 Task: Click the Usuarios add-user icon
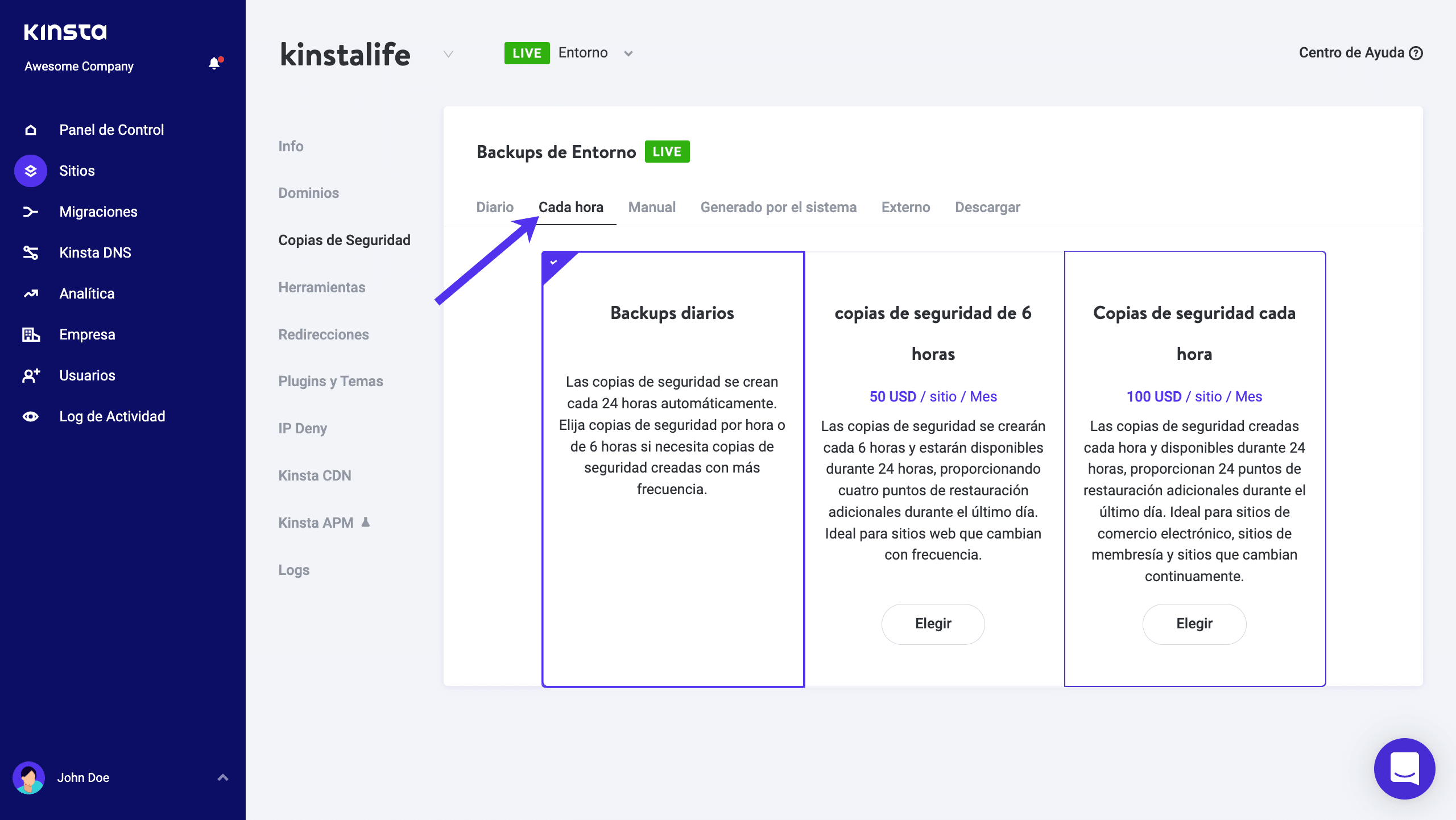[x=31, y=375]
